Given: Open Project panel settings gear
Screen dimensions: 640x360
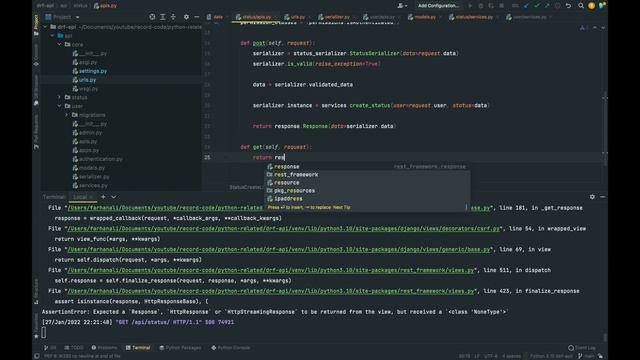Looking at the screenshot, I should (186, 17).
